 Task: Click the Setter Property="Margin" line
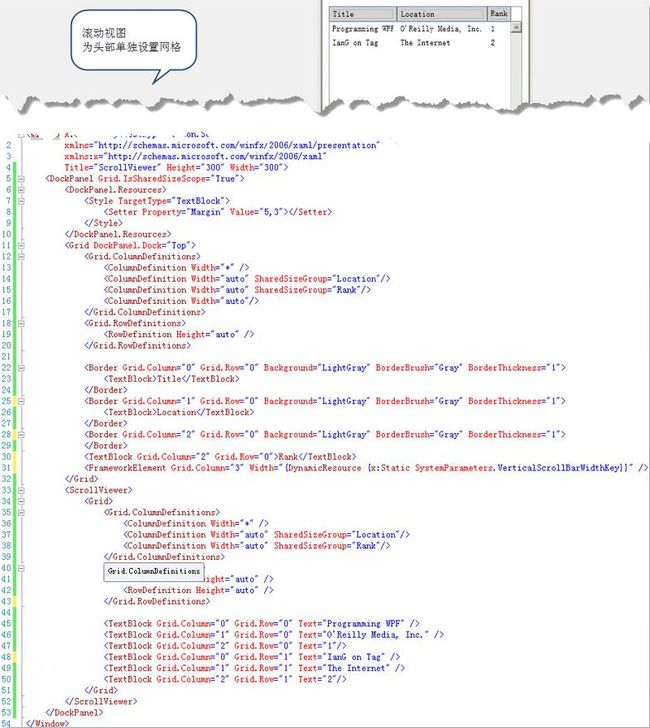218,212
